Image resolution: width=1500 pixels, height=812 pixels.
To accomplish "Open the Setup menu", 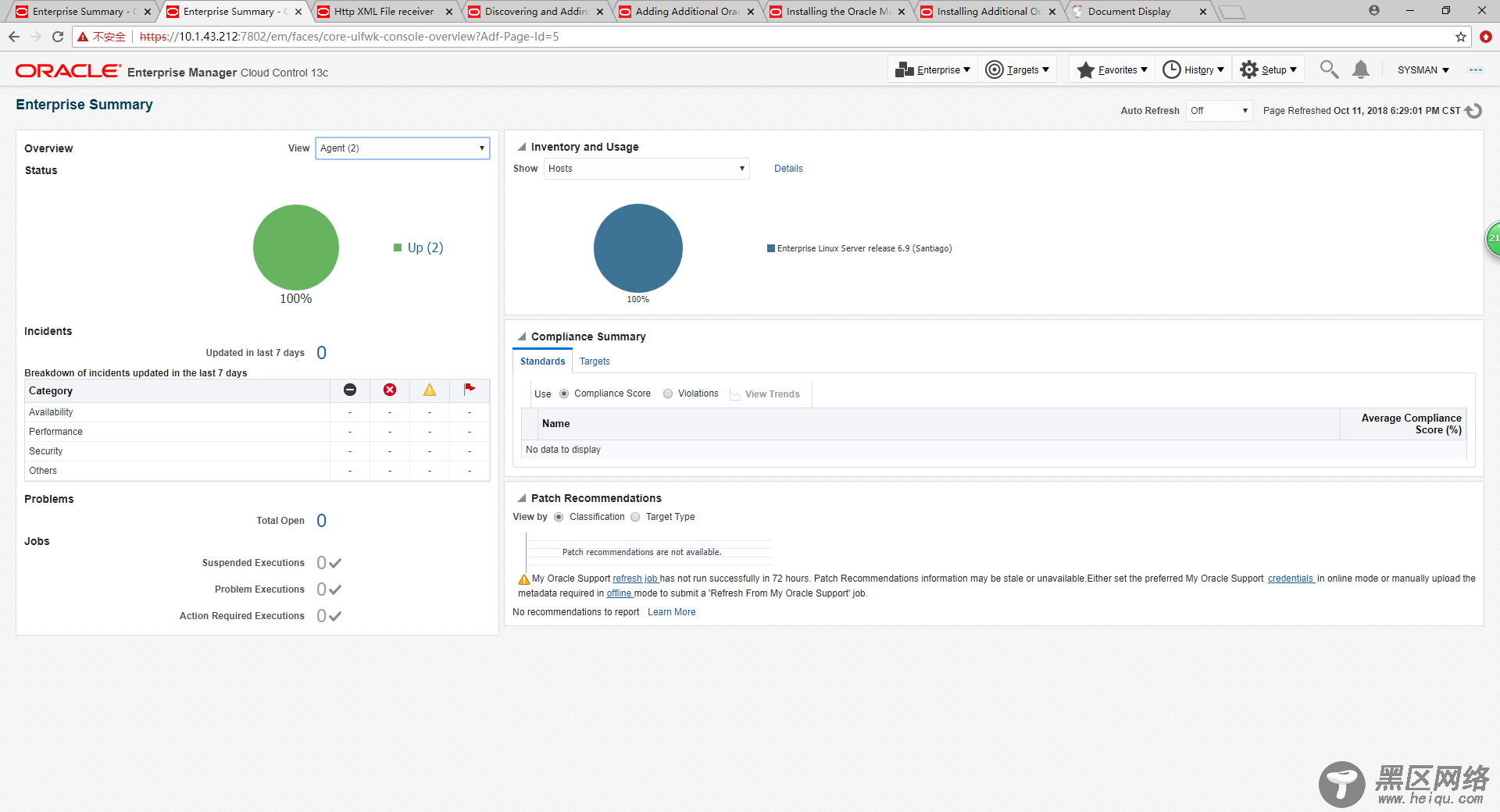I will pos(1268,70).
